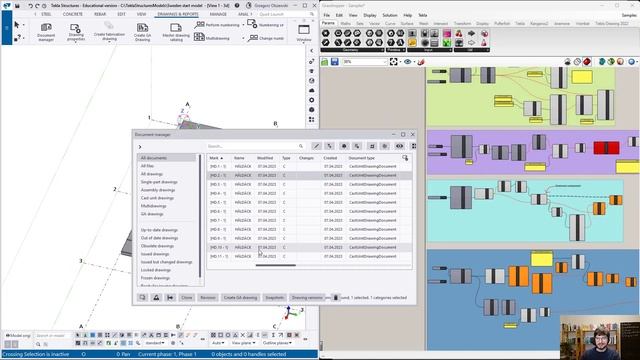The image size is (640, 360).
Task: Click Revision button in Document manager
Action: pyautogui.click(x=208, y=298)
